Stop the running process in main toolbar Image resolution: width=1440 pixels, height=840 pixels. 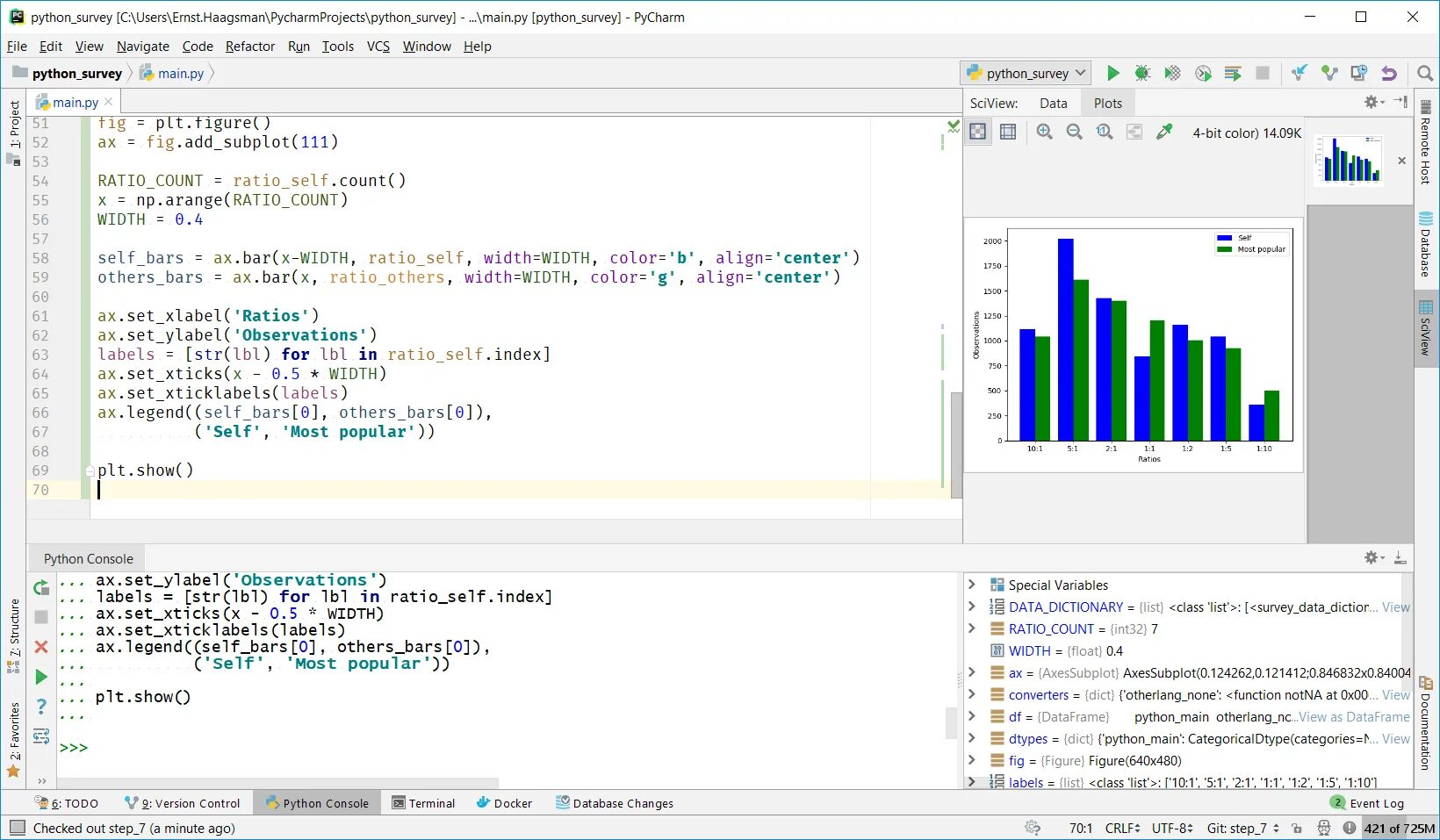1263,74
